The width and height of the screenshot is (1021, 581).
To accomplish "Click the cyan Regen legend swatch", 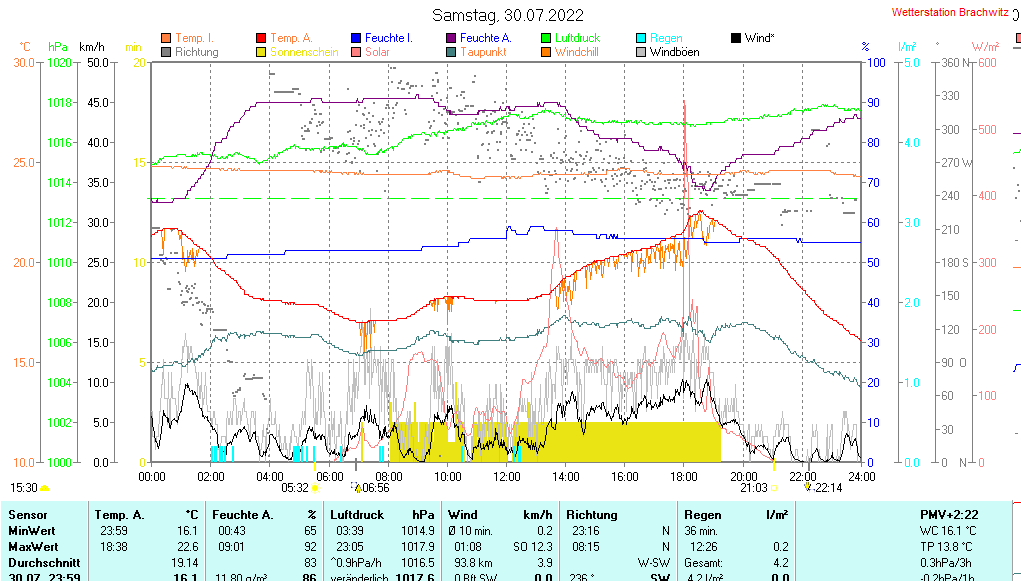I will [x=641, y=38].
